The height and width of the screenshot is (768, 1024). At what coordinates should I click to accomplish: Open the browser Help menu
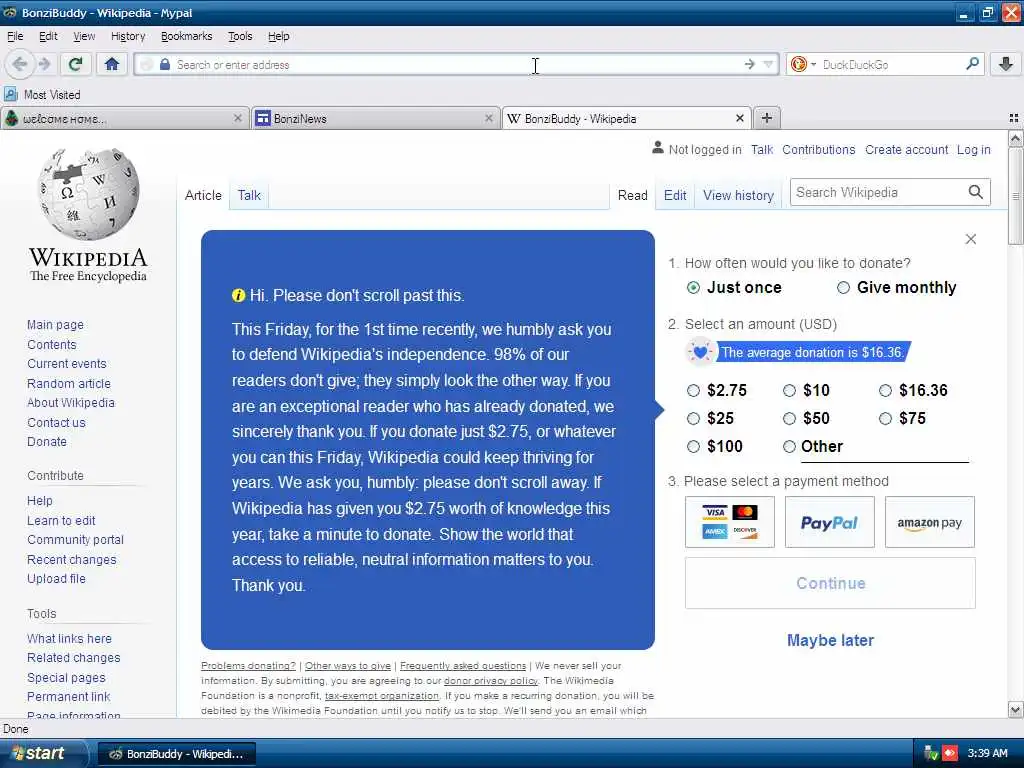click(278, 36)
